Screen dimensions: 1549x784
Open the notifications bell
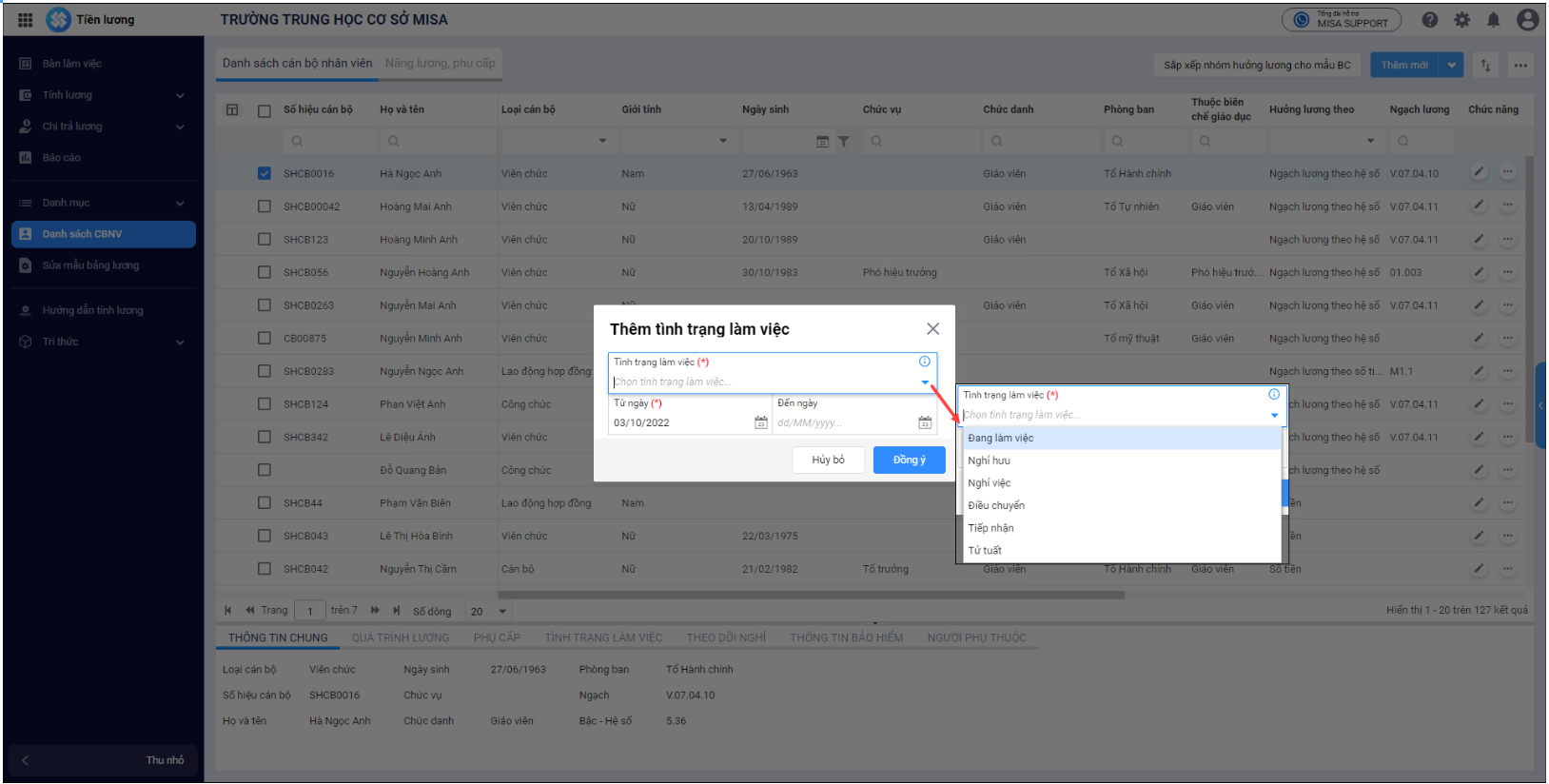(1494, 20)
